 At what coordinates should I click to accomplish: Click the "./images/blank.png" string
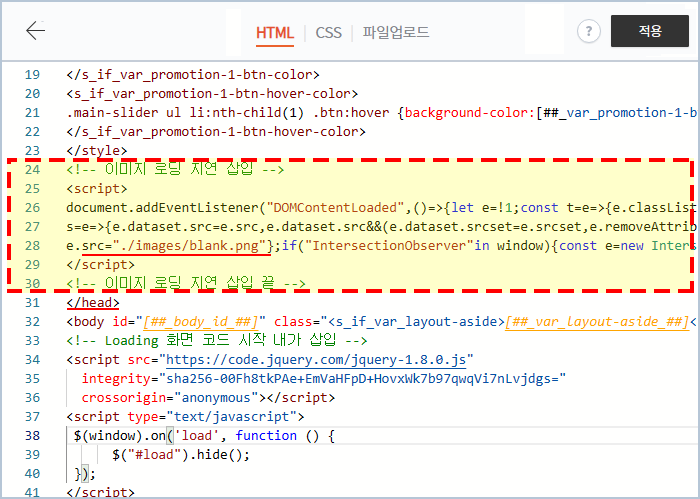pyautogui.click(x=189, y=246)
